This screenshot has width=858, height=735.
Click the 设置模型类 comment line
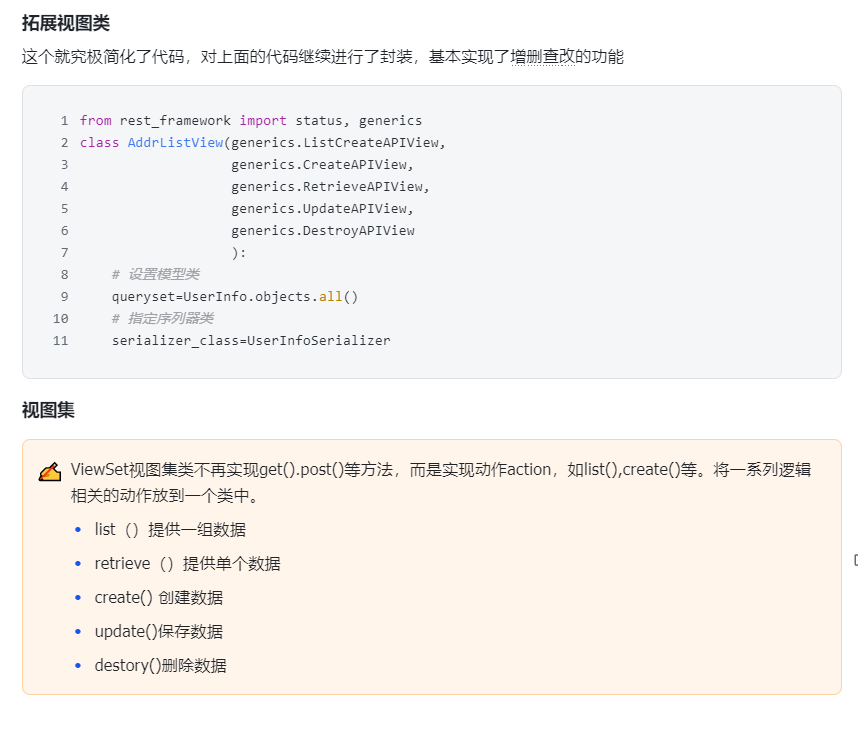(x=156, y=274)
